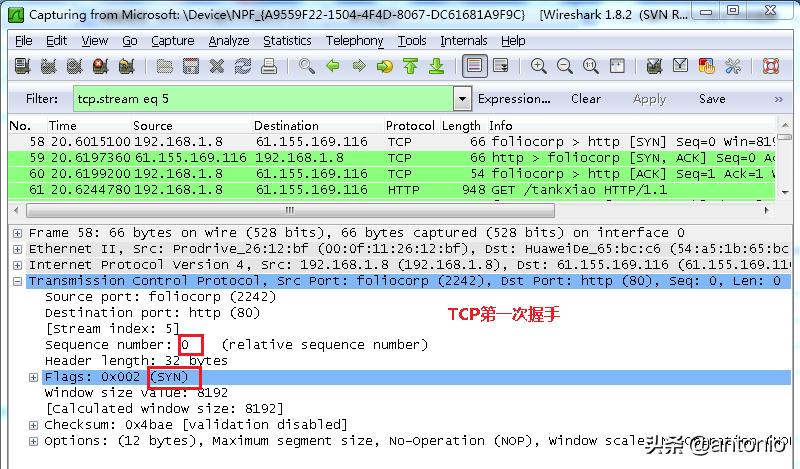Open the Capture menu
The width and height of the screenshot is (800, 469).
pos(172,40)
